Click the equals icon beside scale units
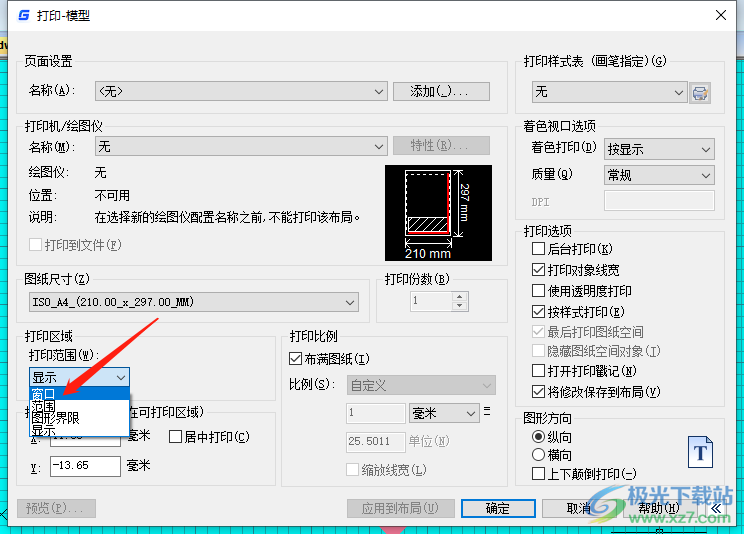744x534 pixels. [487, 412]
